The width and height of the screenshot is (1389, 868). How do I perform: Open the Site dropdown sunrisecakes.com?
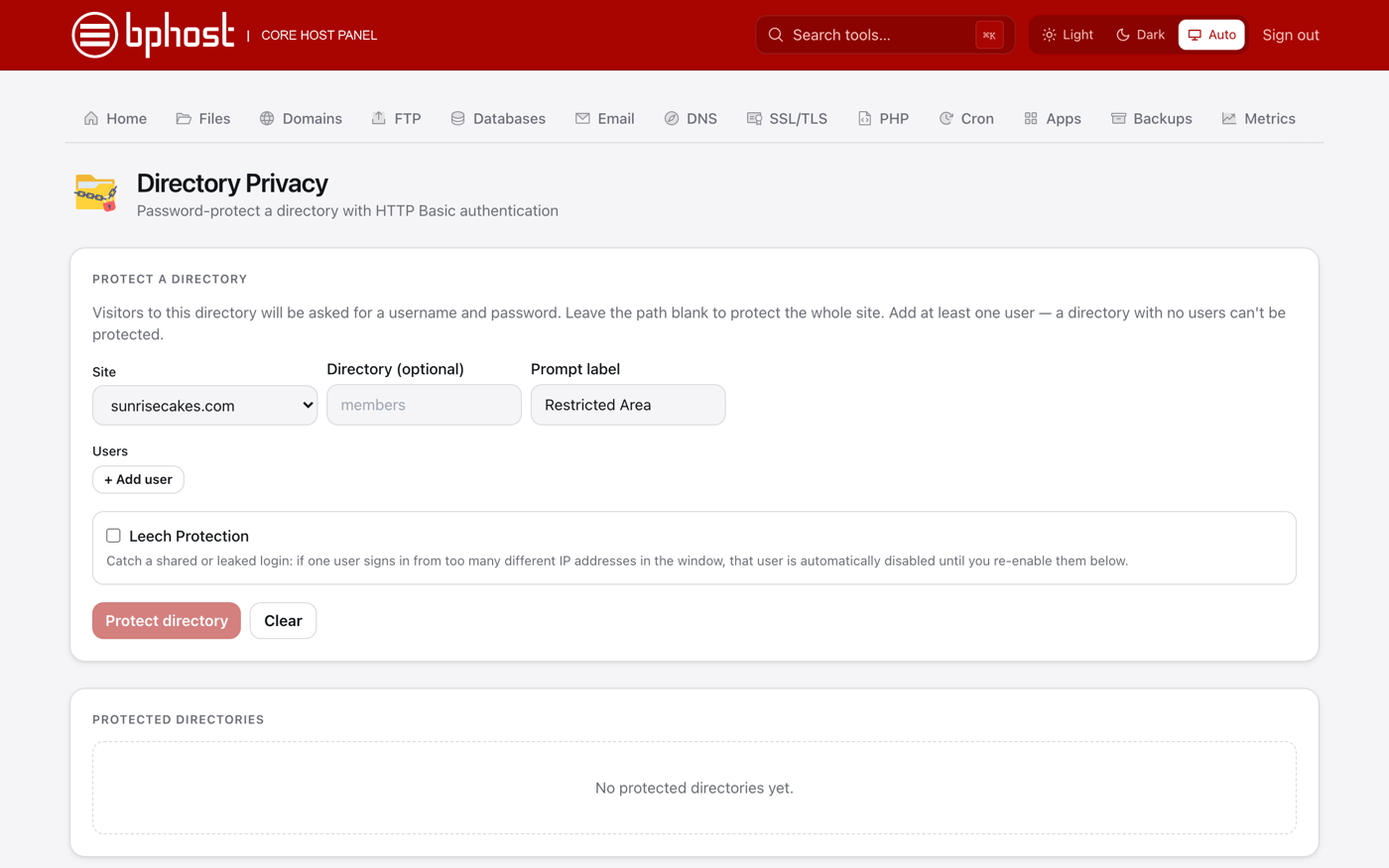pos(205,406)
